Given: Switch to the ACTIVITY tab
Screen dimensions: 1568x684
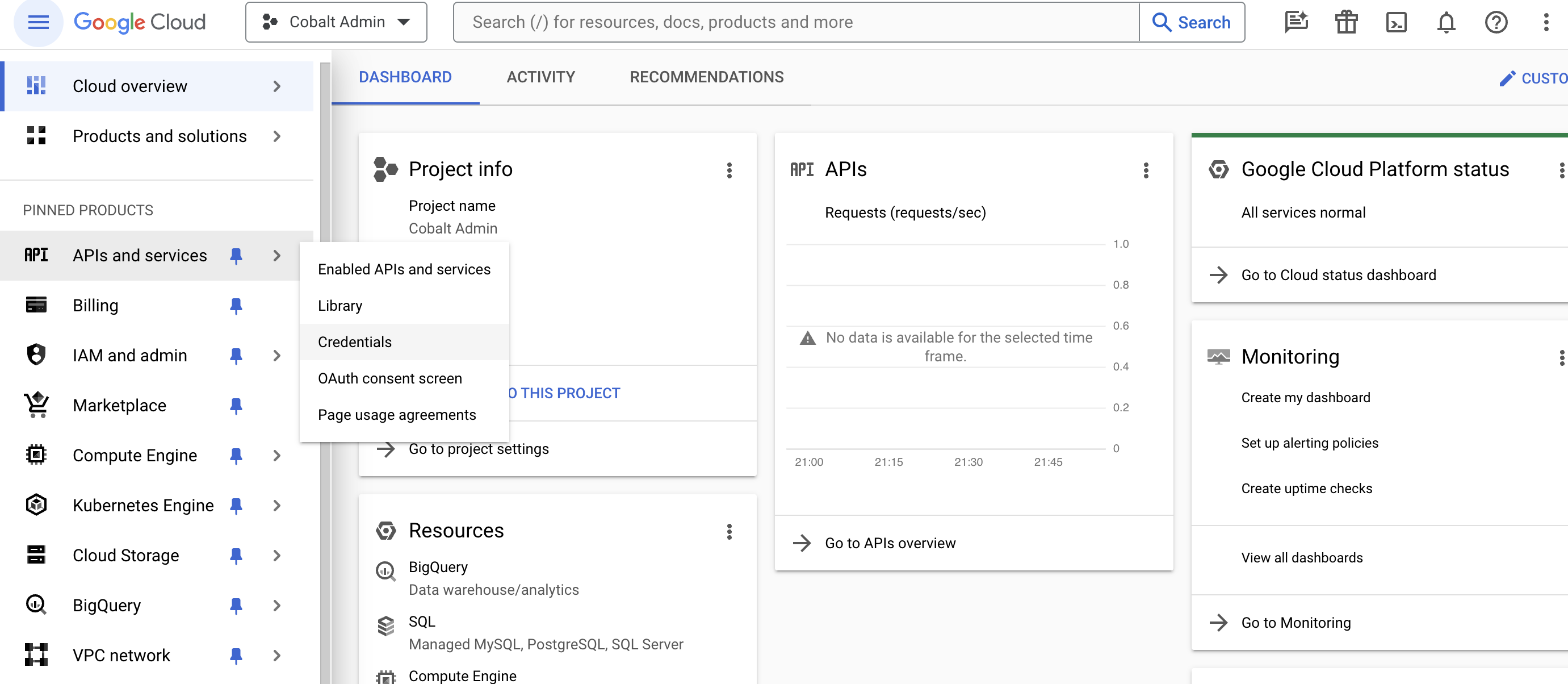Looking at the screenshot, I should pos(540,77).
